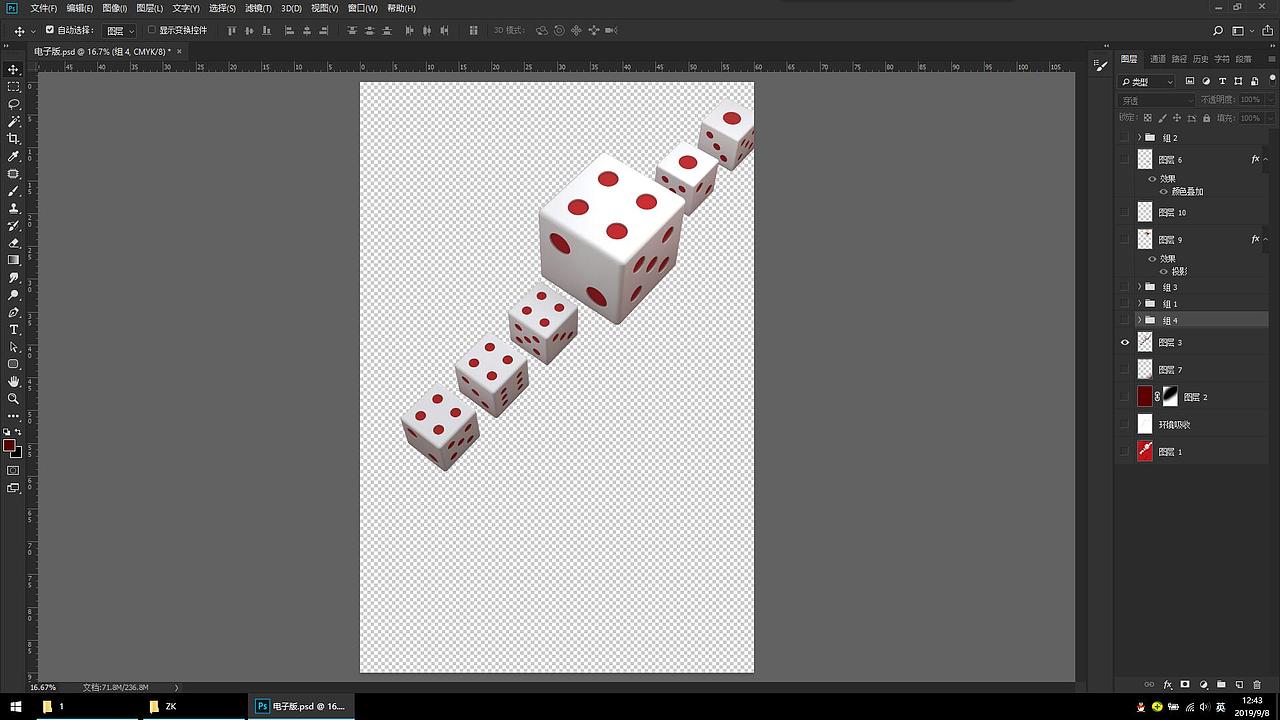Select the Lasso tool

pyautogui.click(x=14, y=104)
